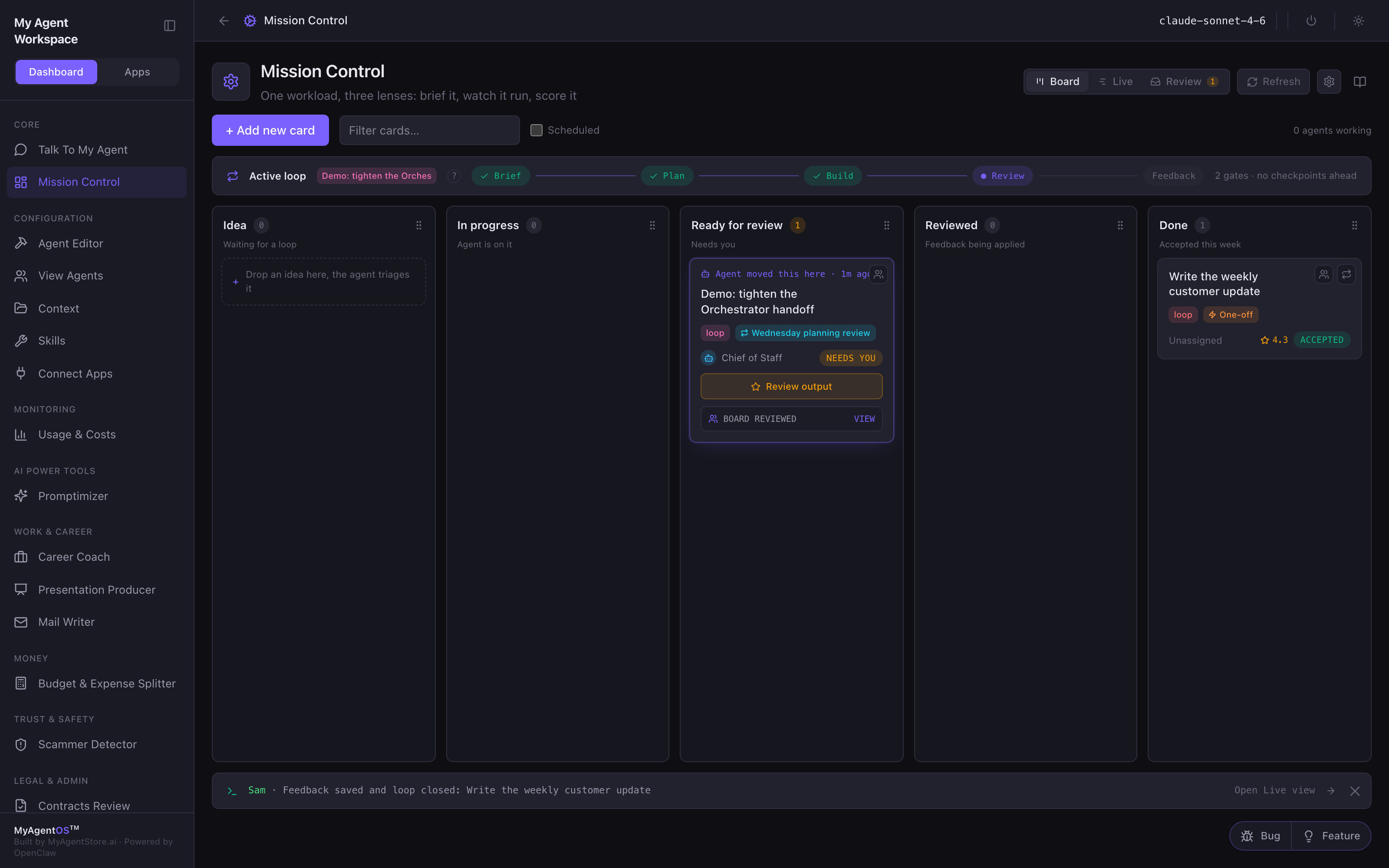Switch to Apps tab
The width and height of the screenshot is (1389, 868).
point(137,72)
